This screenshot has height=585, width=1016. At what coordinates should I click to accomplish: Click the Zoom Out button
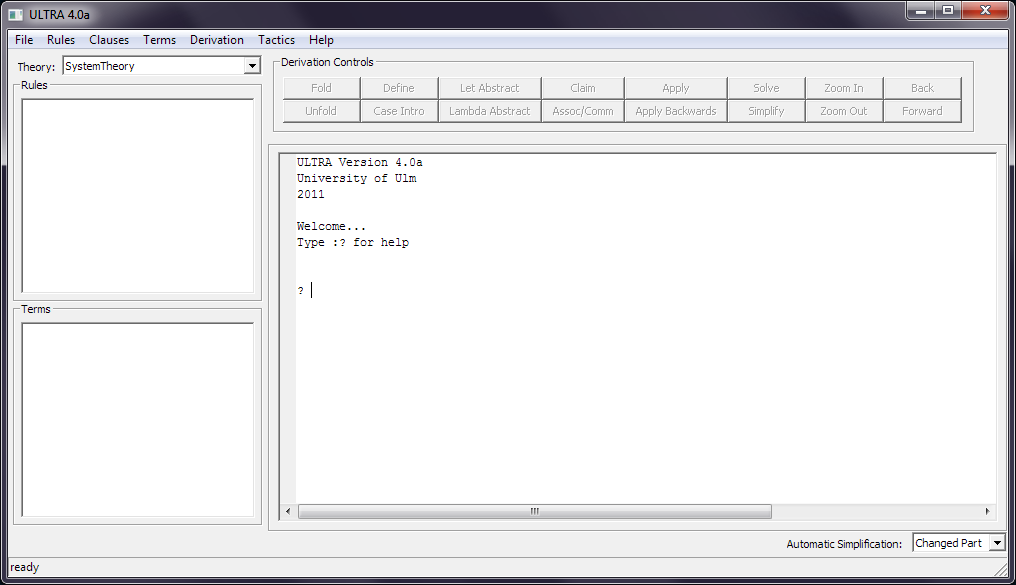844,111
